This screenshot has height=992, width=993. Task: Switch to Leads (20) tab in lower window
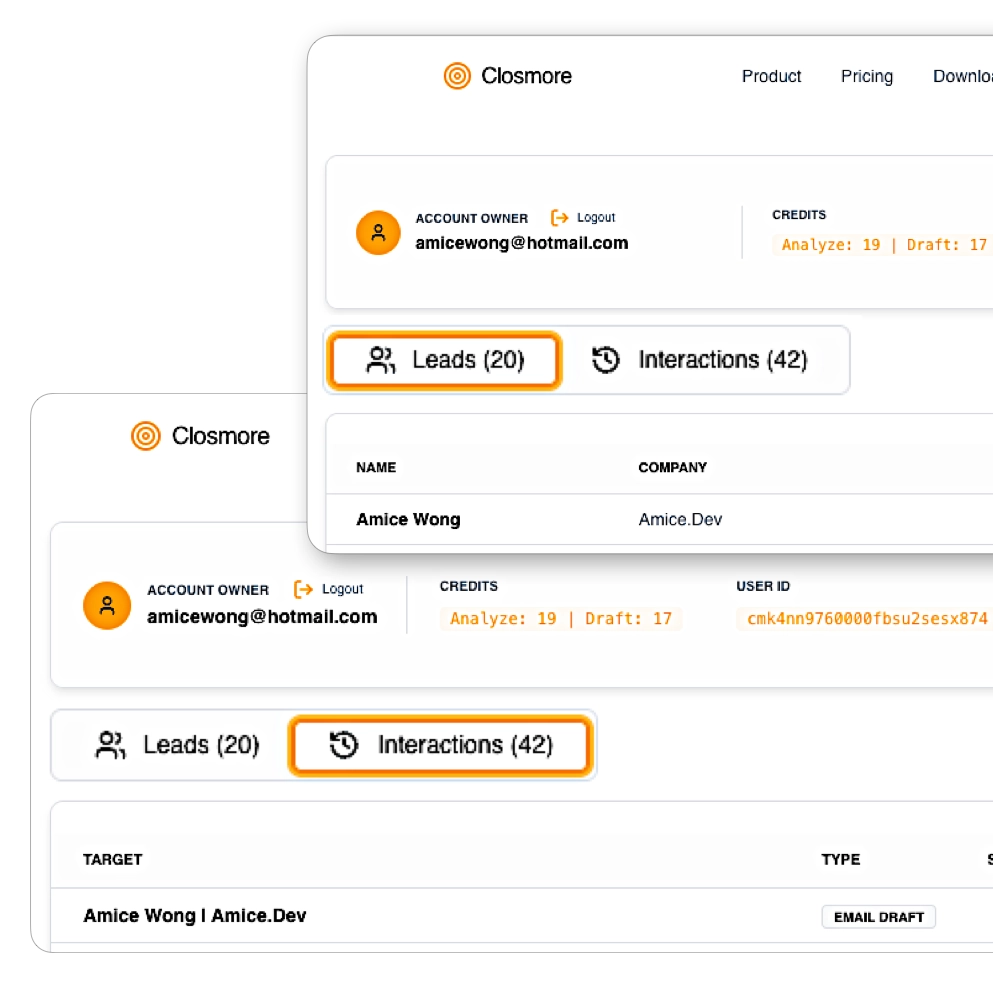coord(177,745)
